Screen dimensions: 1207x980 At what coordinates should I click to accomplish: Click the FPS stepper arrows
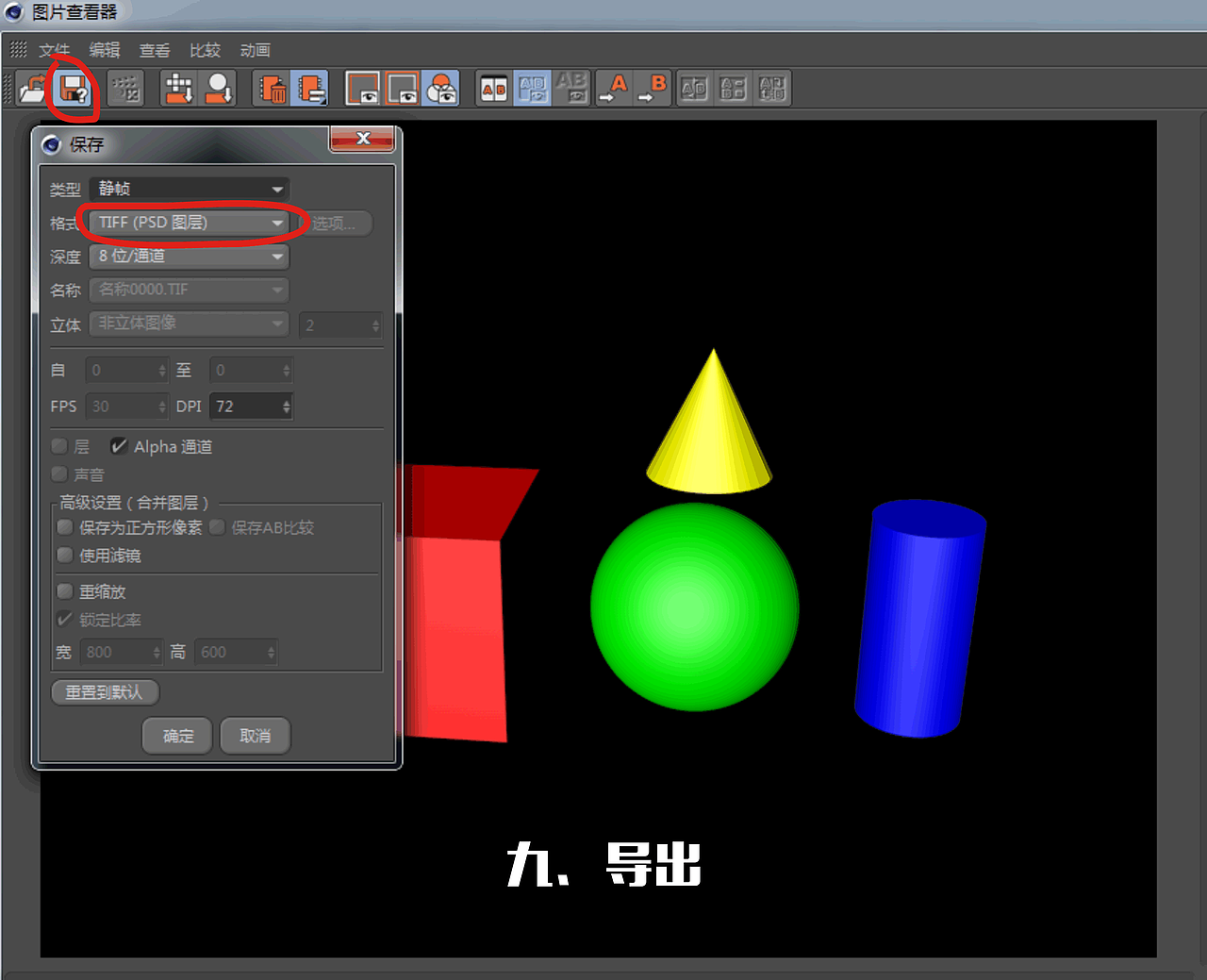[x=162, y=407]
